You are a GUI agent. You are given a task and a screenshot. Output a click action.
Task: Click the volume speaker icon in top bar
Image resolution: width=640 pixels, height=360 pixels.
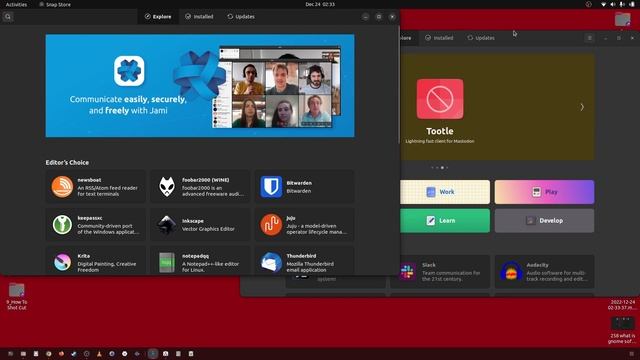point(612,4)
